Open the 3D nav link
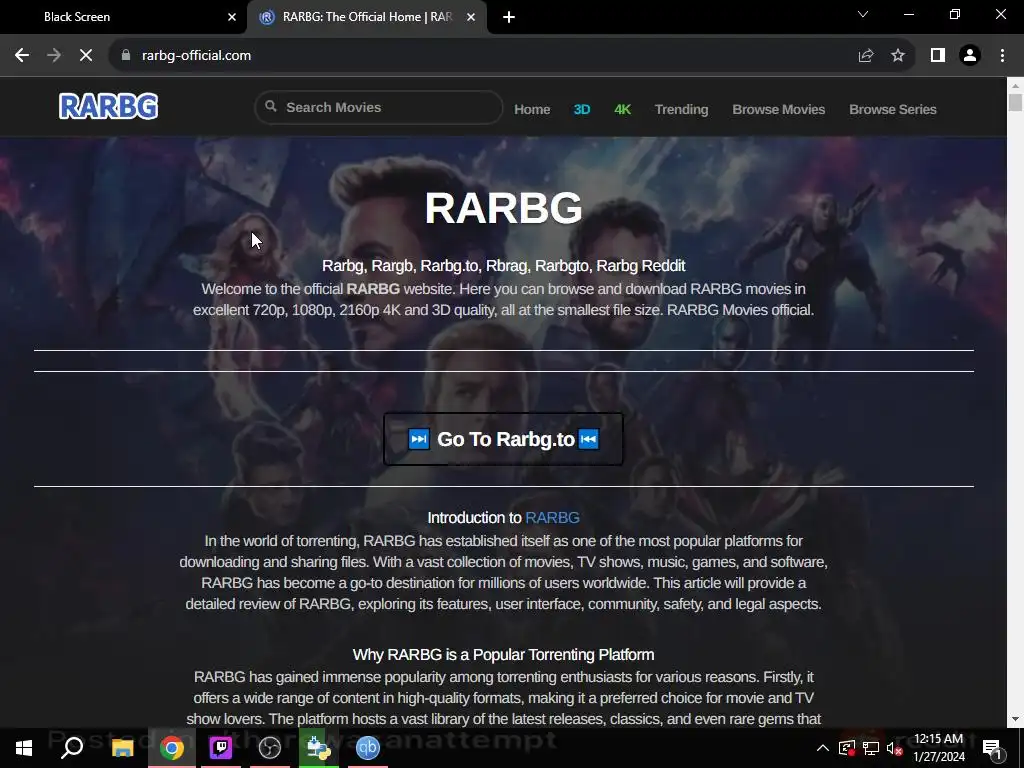 click(x=581, y=109)
